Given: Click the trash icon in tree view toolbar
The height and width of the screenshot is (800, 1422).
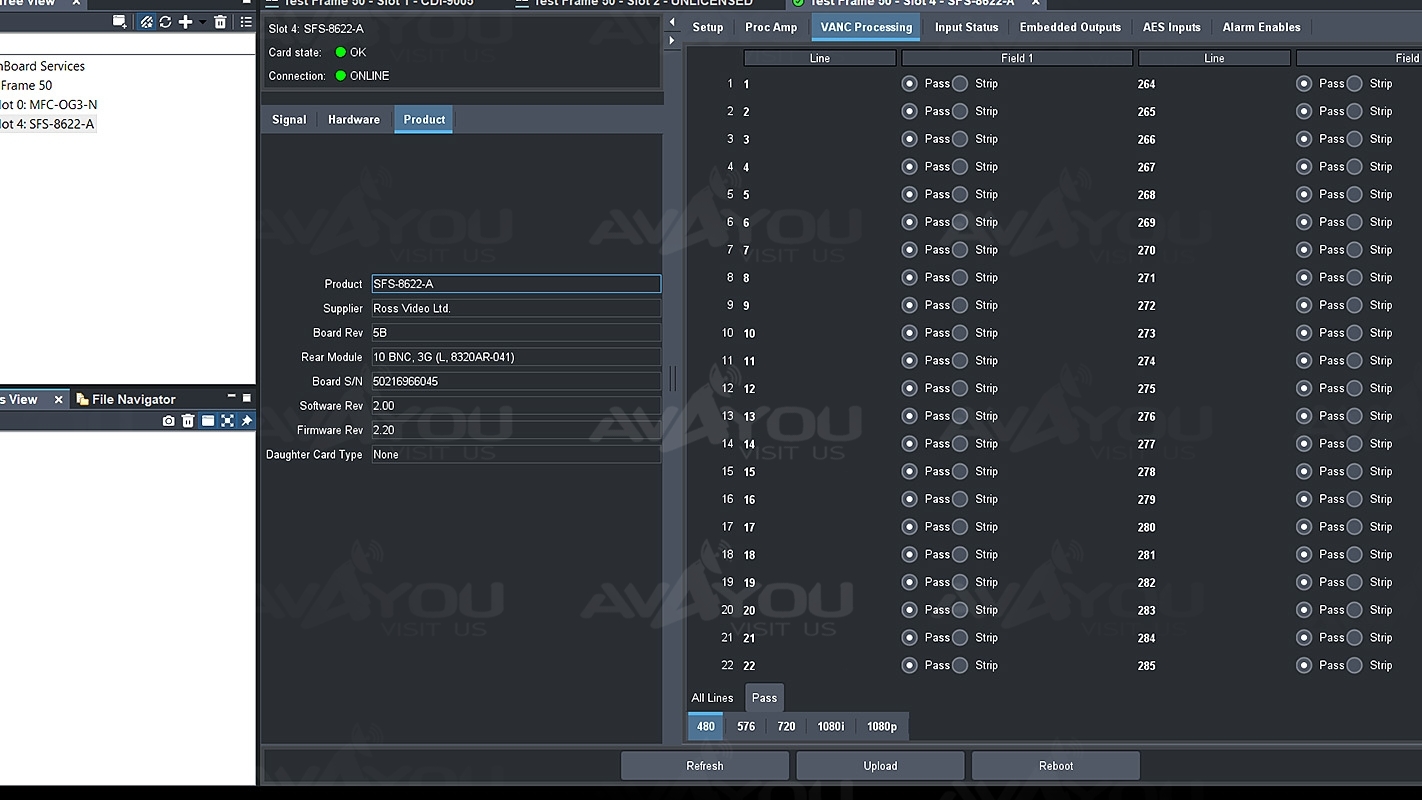Looking at the screenshot, I should tap(220, 22).
